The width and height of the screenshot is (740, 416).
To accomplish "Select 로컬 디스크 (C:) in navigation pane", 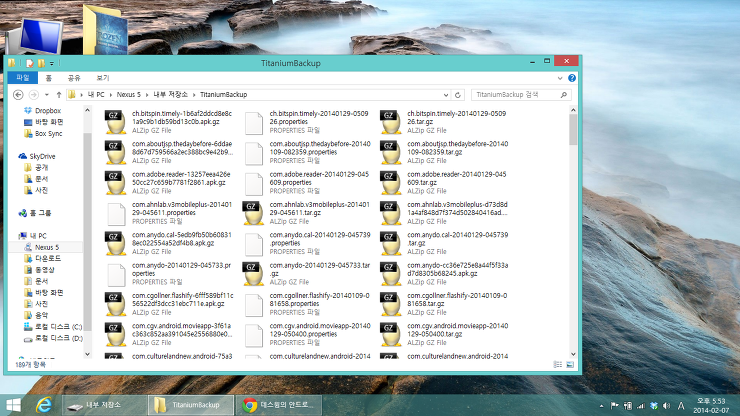I will 59,327.
